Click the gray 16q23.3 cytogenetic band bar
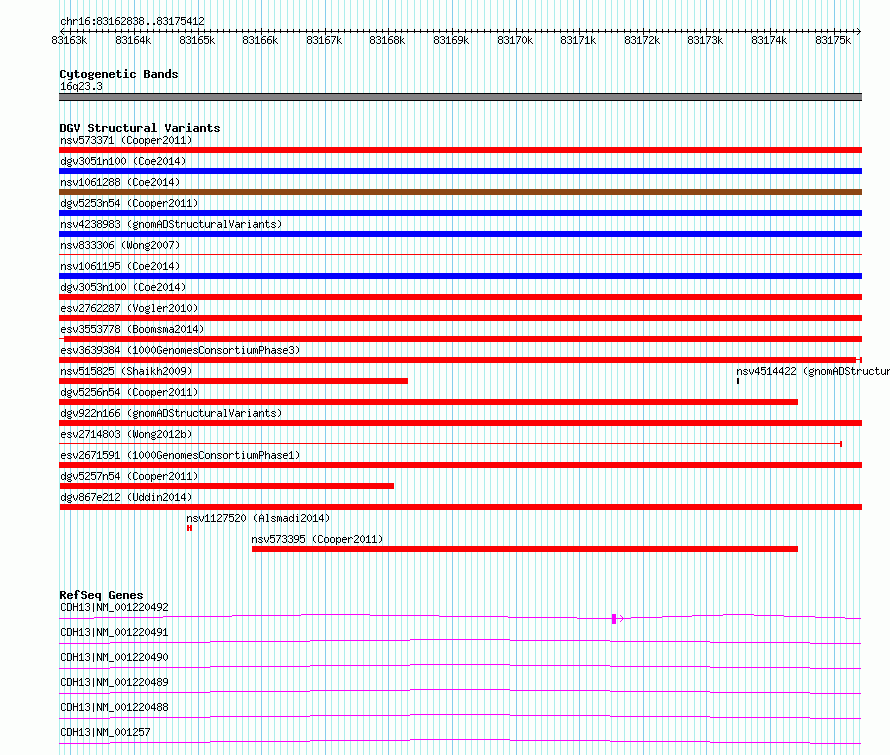890x755 pixels. click(460, 97)
